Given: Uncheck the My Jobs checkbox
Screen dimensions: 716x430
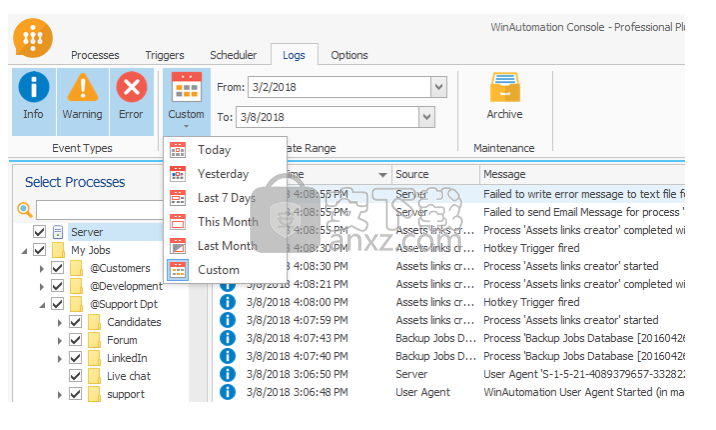Looking at the screenshot, I should (x=40, y=250).
